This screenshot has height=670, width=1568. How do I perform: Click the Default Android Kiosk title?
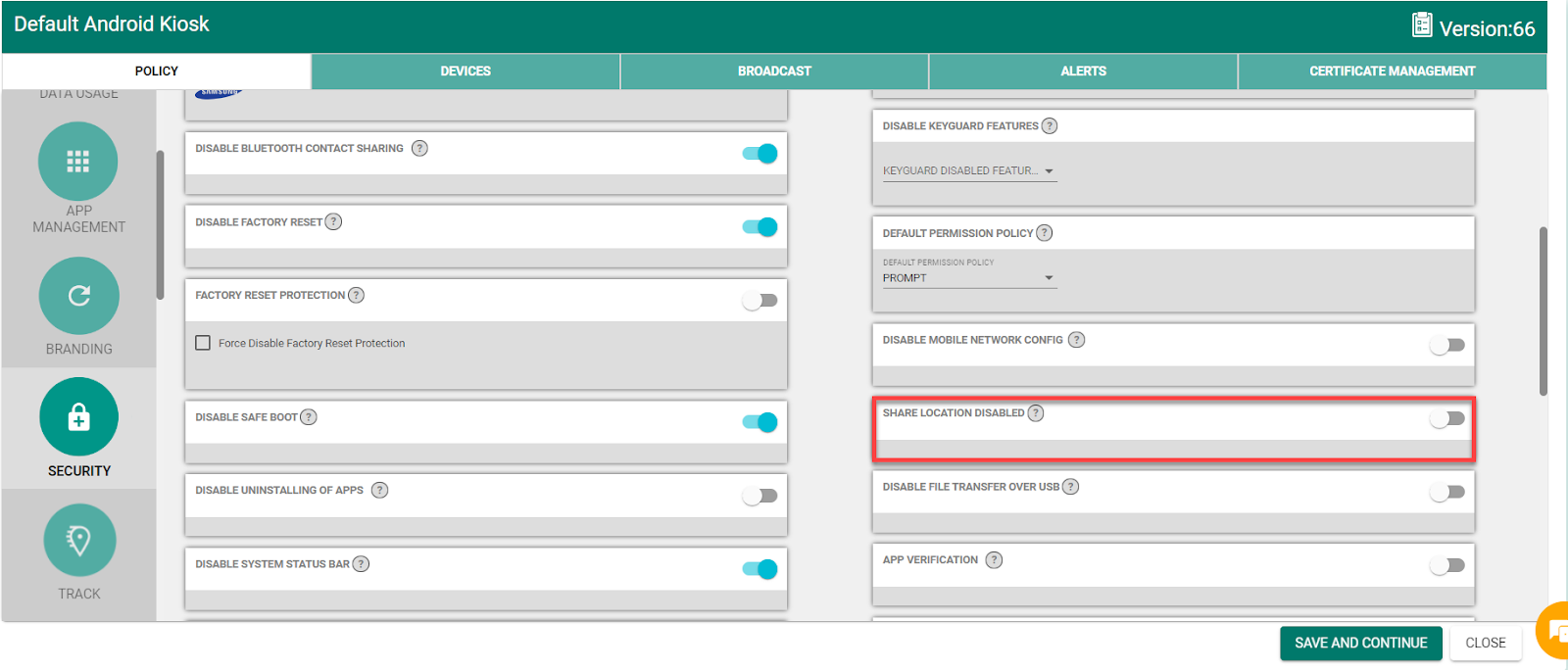[x=112, y=24]
